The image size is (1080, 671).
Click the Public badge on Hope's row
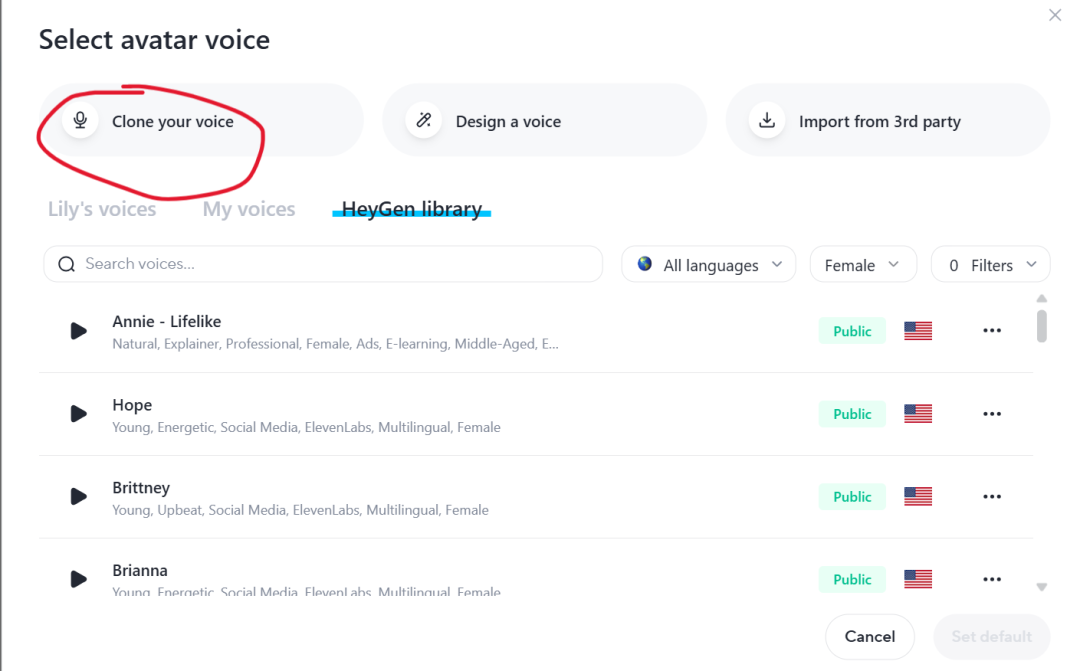852,413
